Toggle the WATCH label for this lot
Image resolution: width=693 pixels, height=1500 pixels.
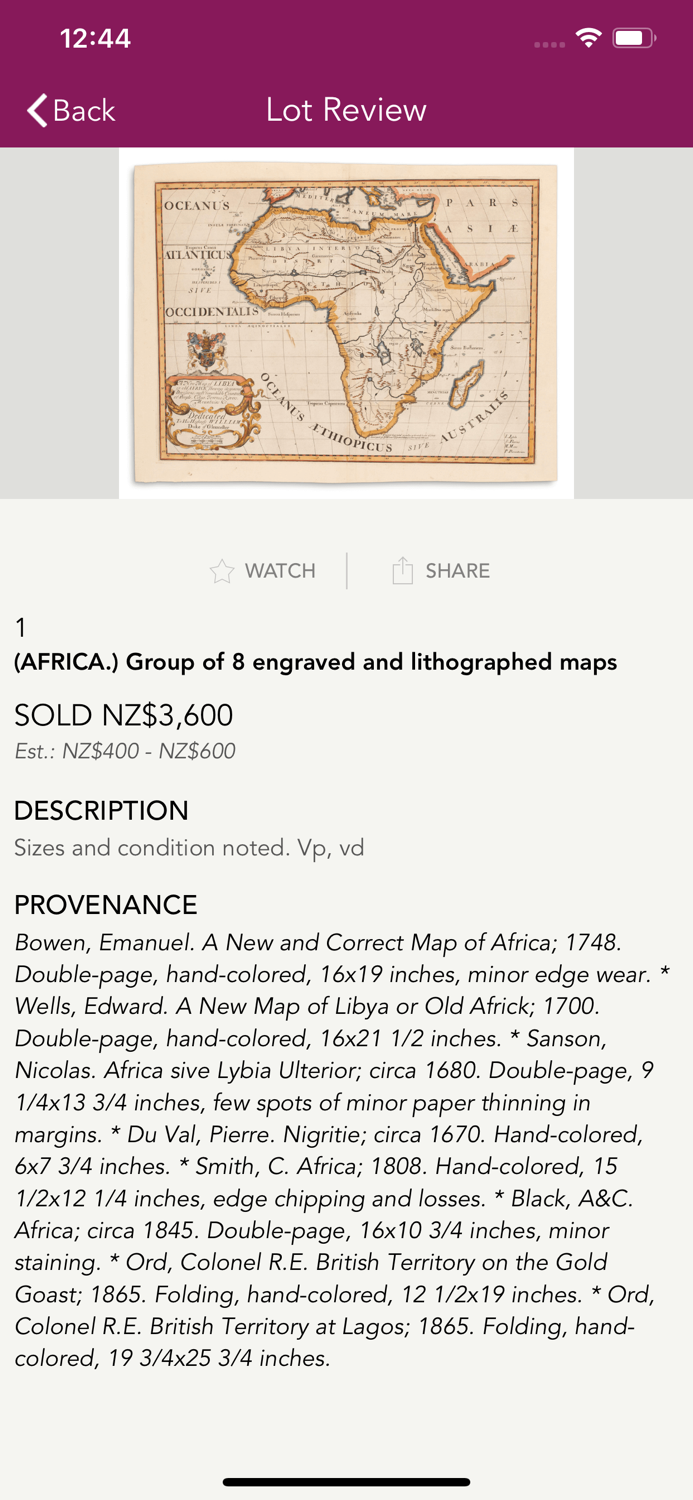(280, 571)
